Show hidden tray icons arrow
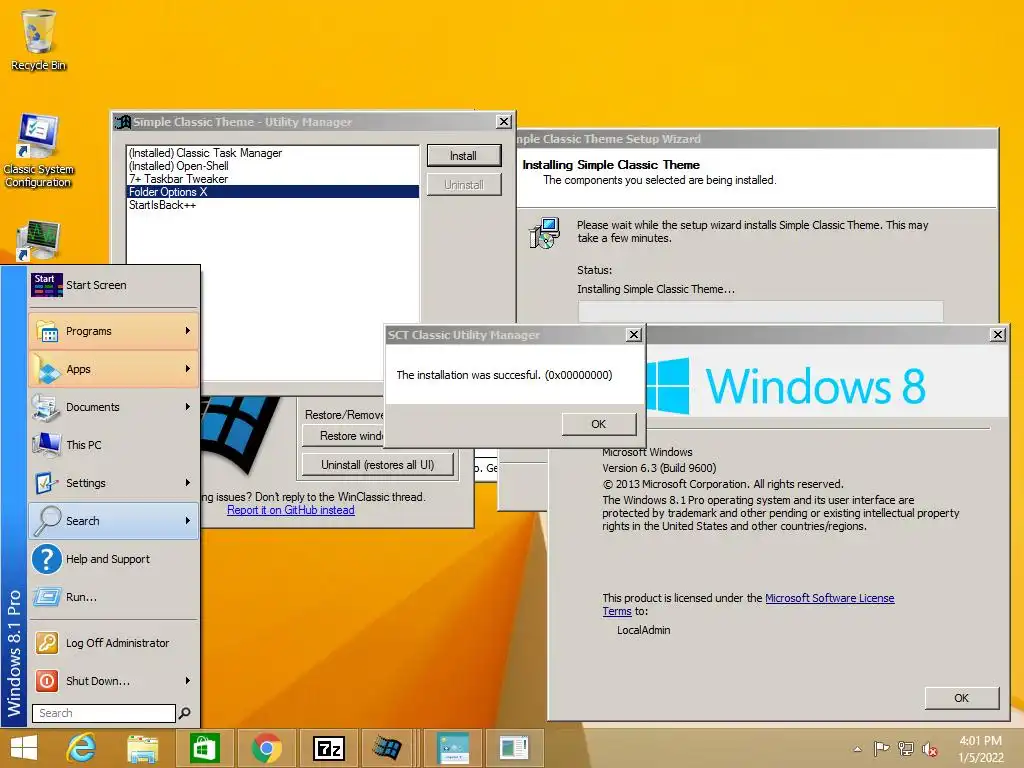Viewport: 1024px width, 768px height. (857, 749)
